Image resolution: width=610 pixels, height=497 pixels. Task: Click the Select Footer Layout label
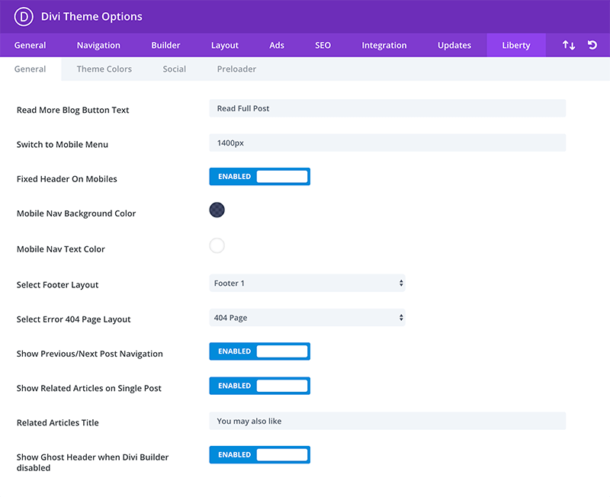coord(57,285)
